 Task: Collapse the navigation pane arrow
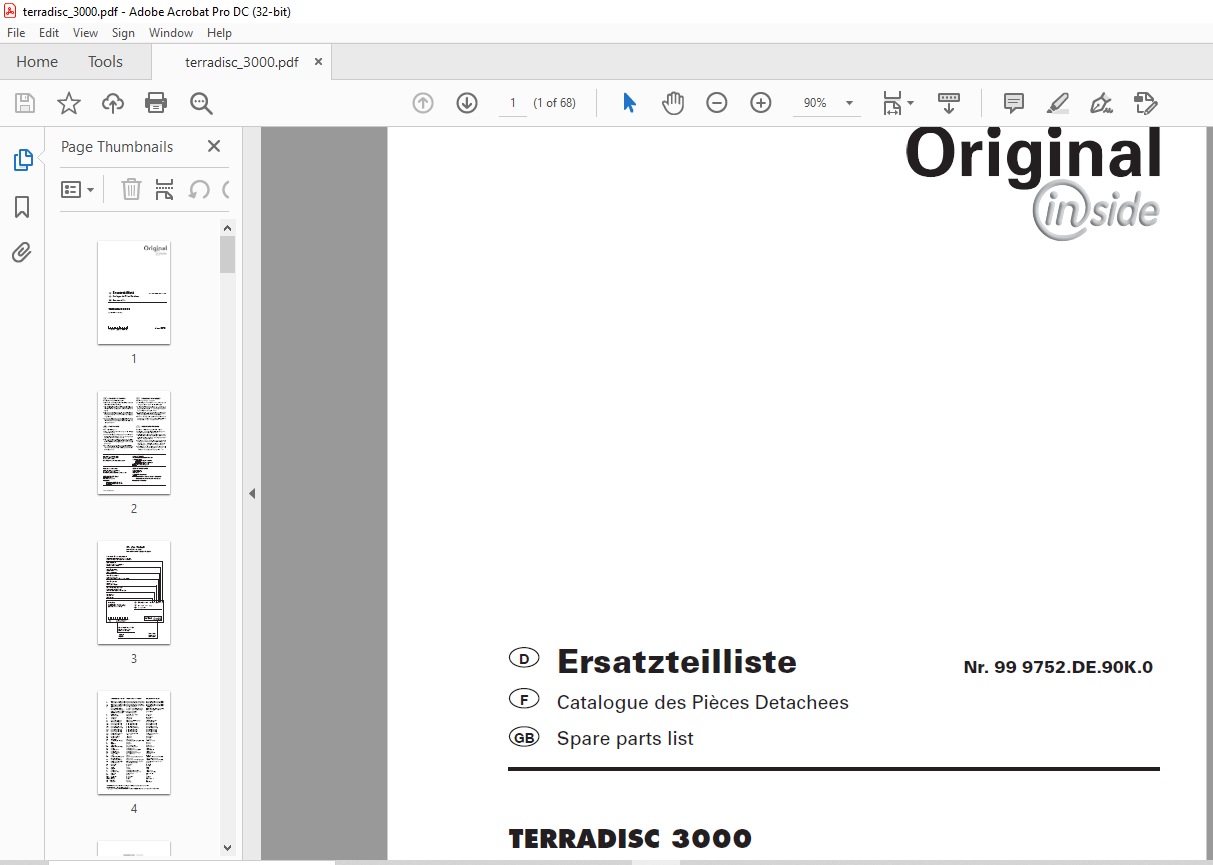tap(252, 493)
